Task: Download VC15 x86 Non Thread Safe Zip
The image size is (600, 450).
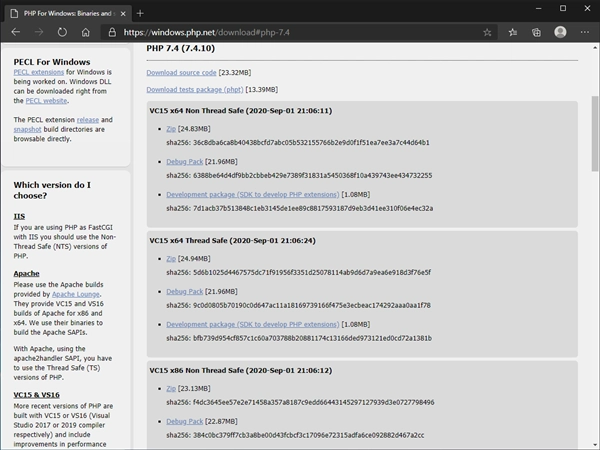Action: pos(171,388)
